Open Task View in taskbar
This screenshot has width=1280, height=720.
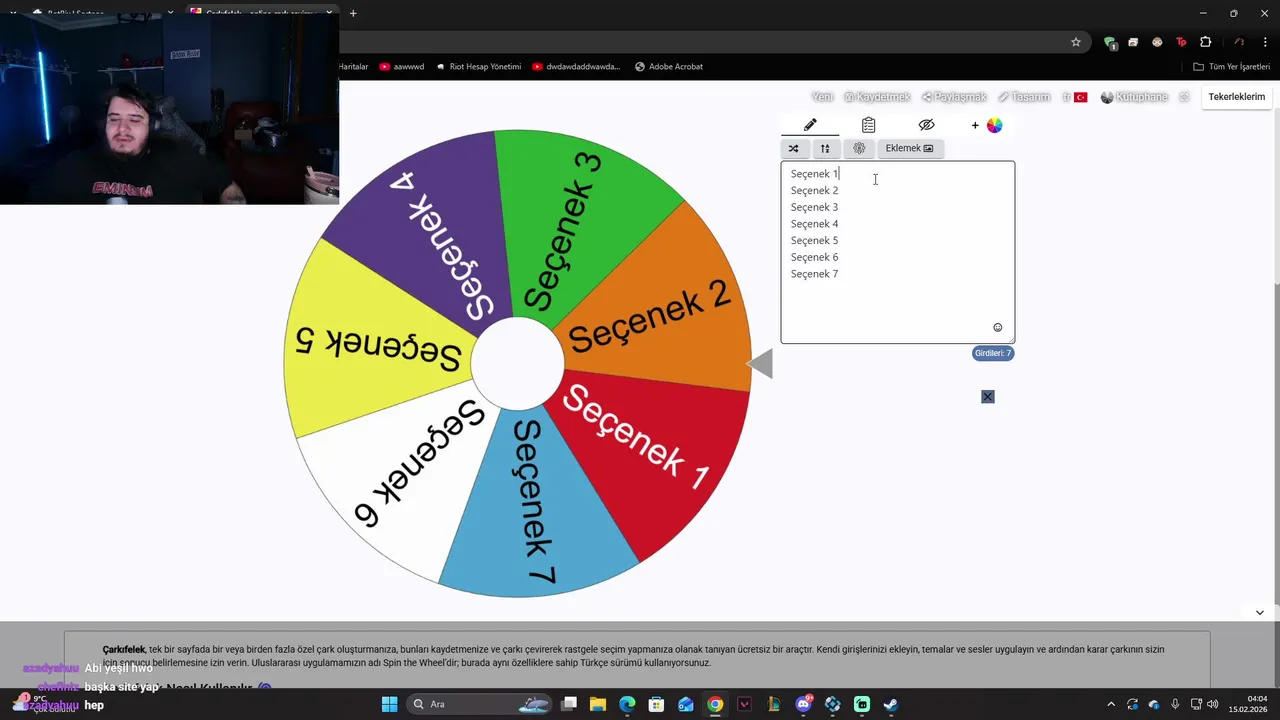click(x=569, y=704)
